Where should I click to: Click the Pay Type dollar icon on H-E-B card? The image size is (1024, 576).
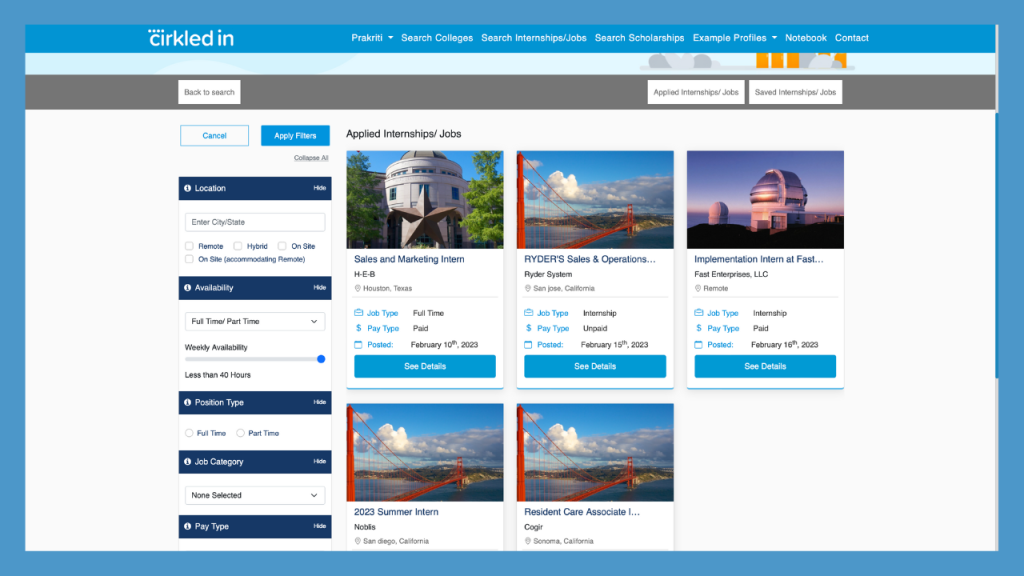(359, 328)
